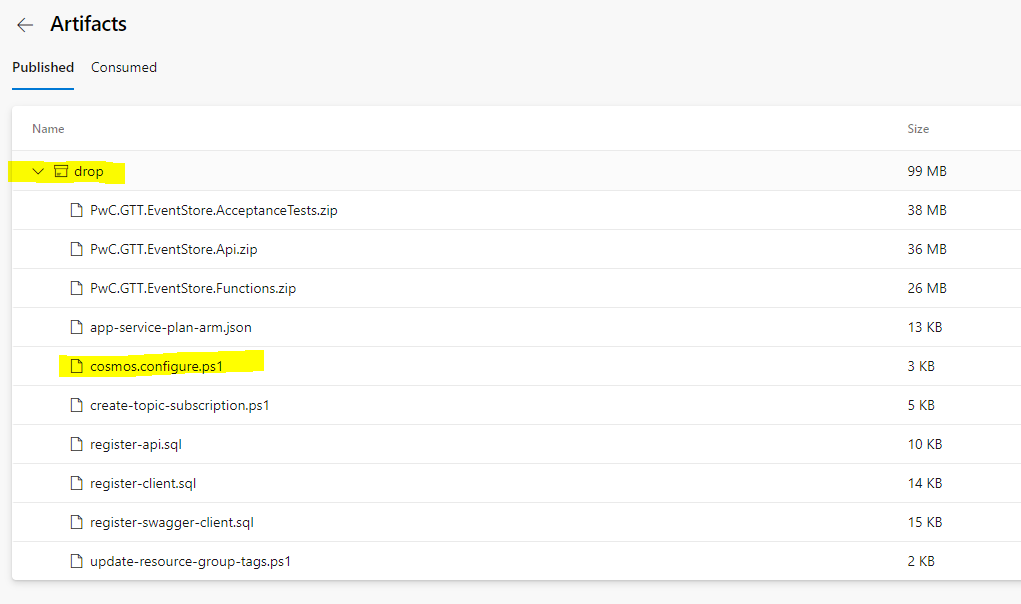
Task: Select the Published tab
Action: click(42, 67)
